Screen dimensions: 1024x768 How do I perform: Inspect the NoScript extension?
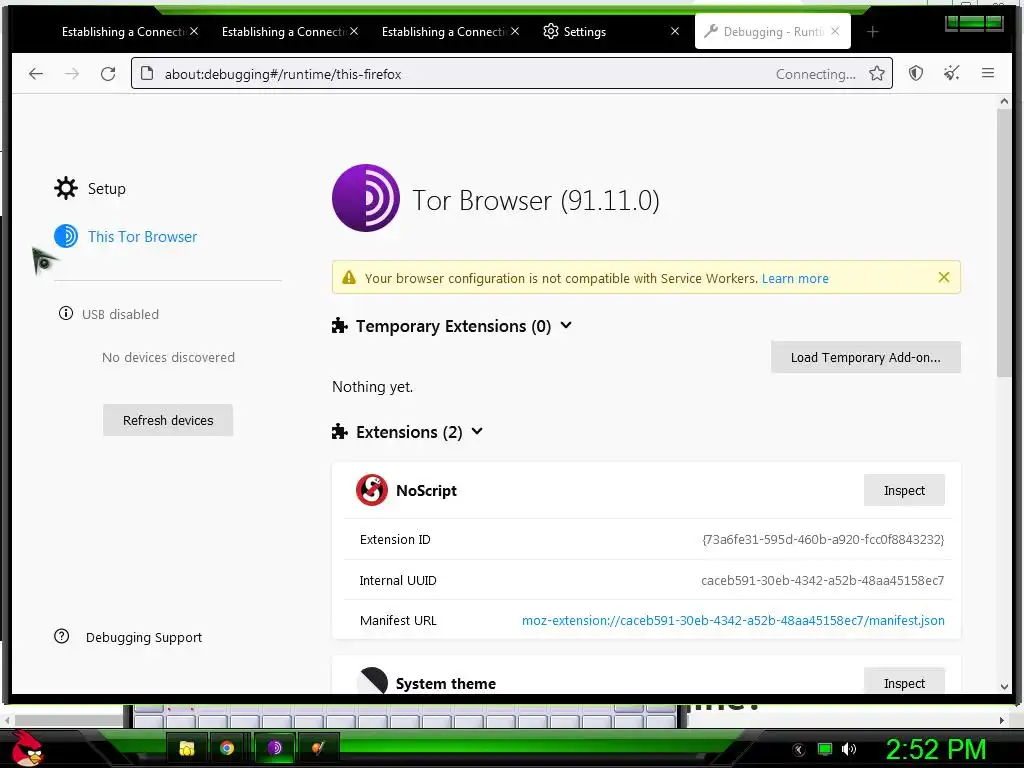(x=904, y=490)
